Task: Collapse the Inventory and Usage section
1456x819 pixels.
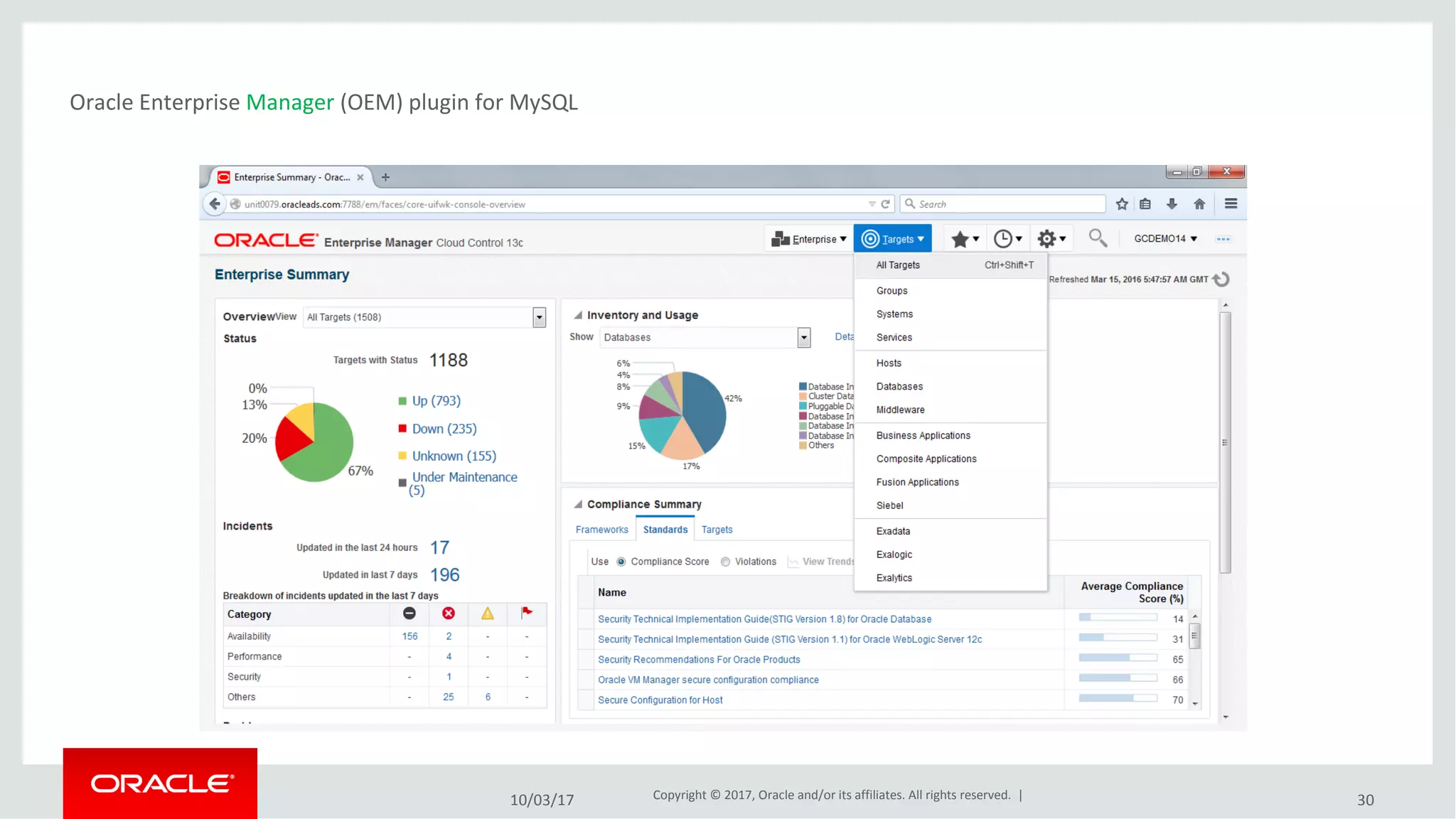Action: point(579,315)
